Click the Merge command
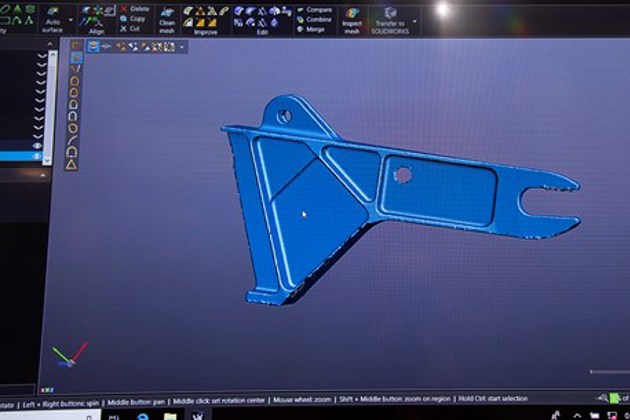This screenshot has width=630, height=420. 315,29
